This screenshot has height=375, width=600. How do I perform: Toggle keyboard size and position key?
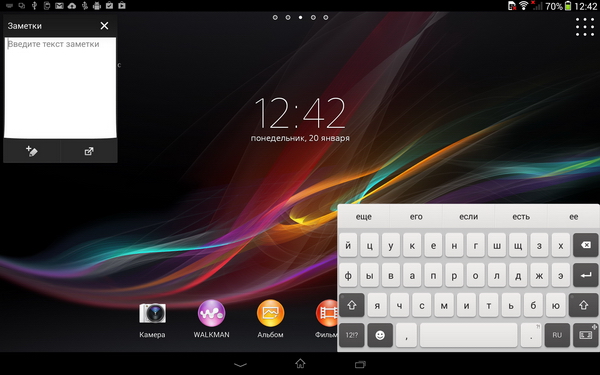[x=585, y=336]
